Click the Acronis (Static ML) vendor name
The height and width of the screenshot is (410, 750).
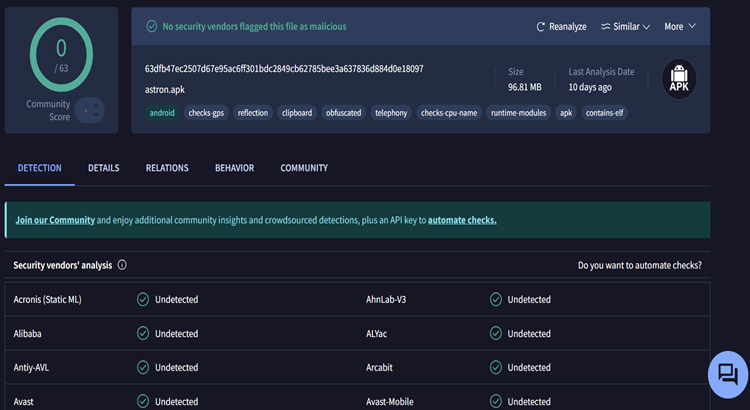(x=47, y=299)
